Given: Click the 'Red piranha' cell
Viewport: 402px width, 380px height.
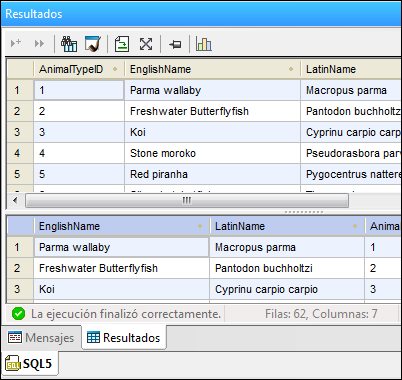Looking at the screenshot, I should coord(212,174).
